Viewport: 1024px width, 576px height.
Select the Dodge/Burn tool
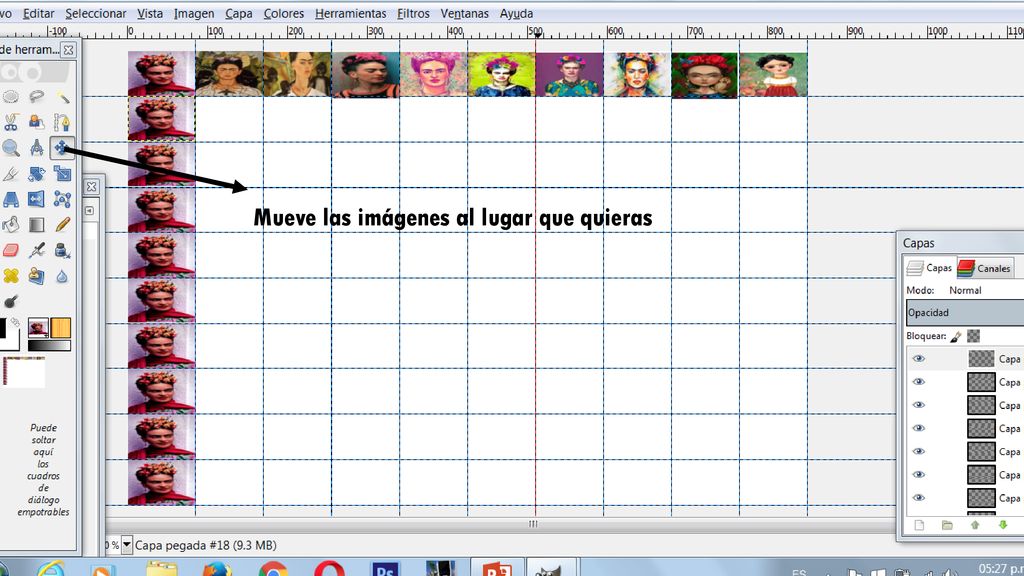(x=11, y=302)
